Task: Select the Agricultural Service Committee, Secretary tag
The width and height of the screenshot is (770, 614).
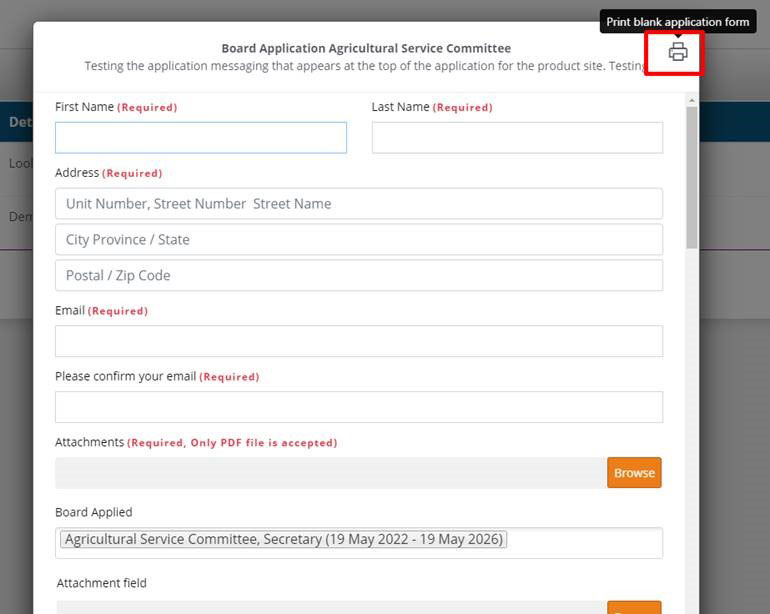Action: click(283, 539)
